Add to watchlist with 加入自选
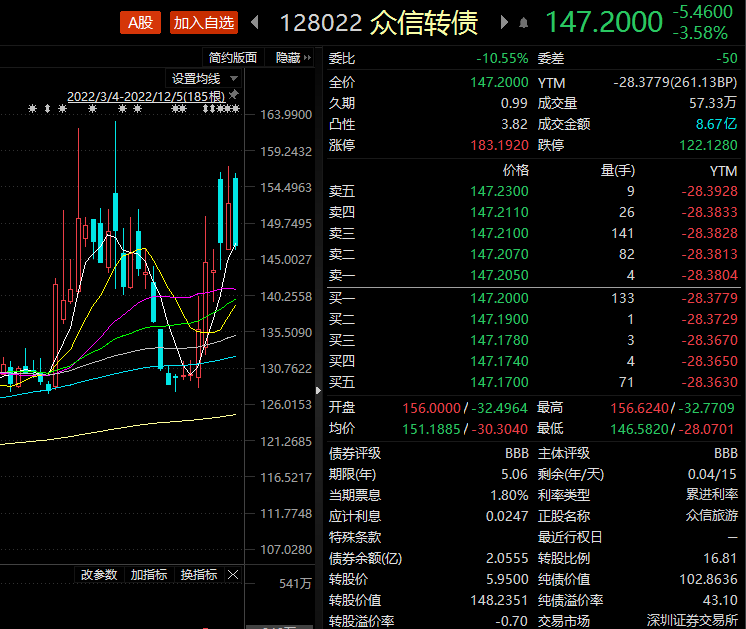 pyautogui.click(x=203, y=22)
